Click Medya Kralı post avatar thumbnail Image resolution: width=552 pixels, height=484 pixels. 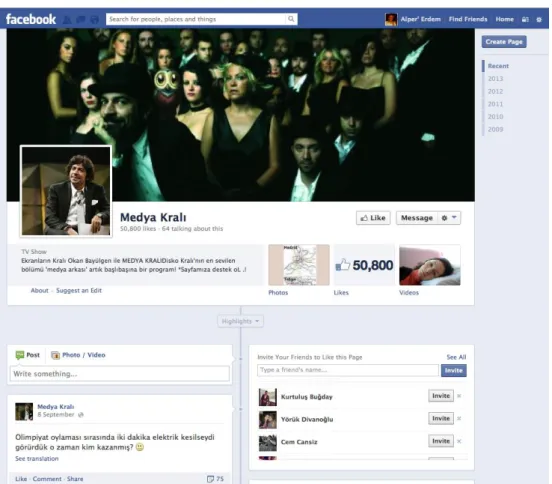pyautogui.click(x=24, y=411)
